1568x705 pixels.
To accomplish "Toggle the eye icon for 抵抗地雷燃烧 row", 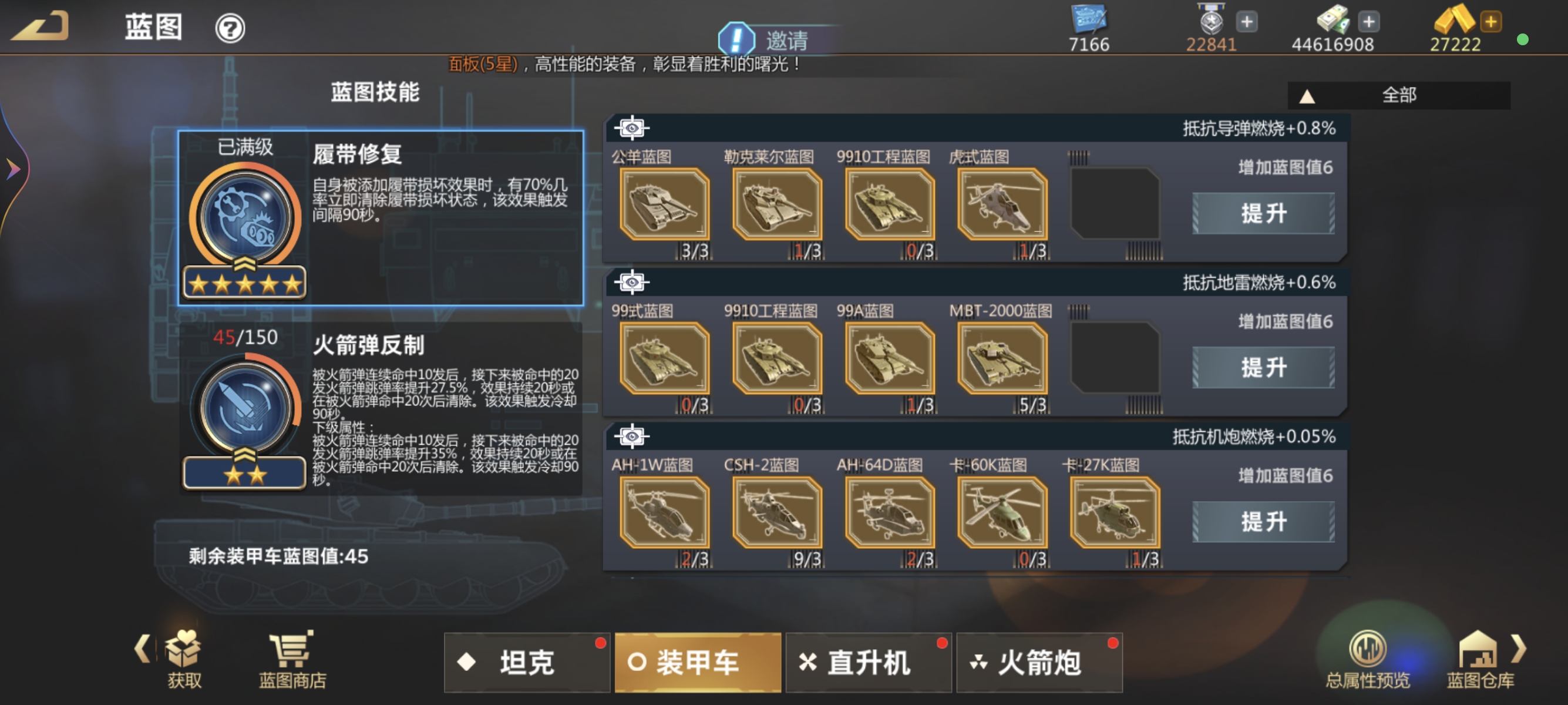I will point(632,282).
